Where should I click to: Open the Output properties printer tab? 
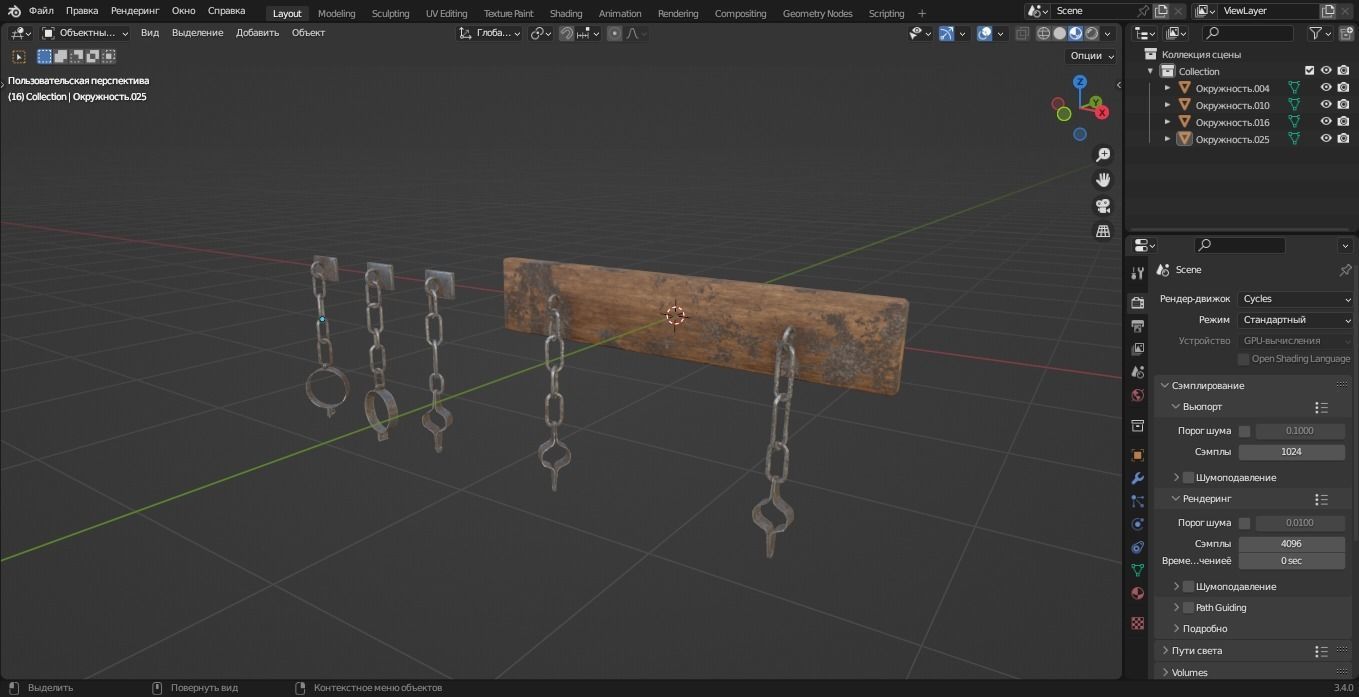click(x=1137, y=326)
